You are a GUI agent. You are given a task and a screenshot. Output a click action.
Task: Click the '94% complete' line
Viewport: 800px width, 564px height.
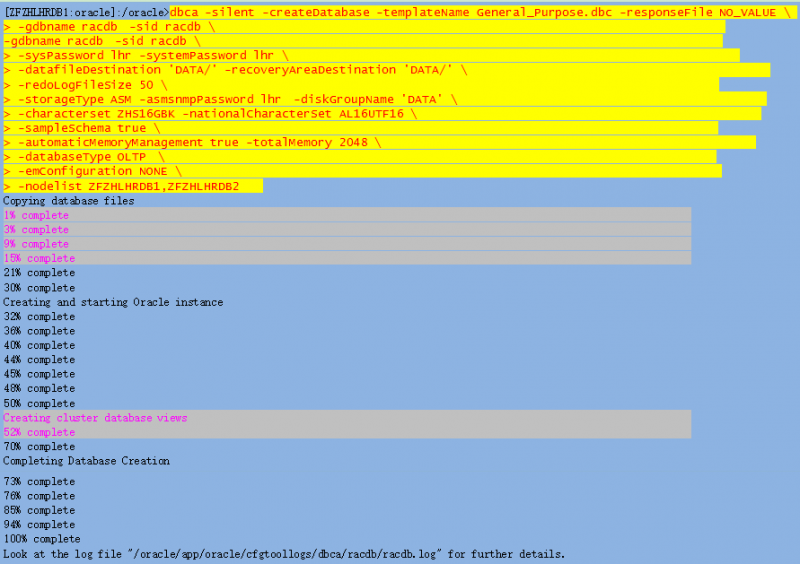pos(39,524)
